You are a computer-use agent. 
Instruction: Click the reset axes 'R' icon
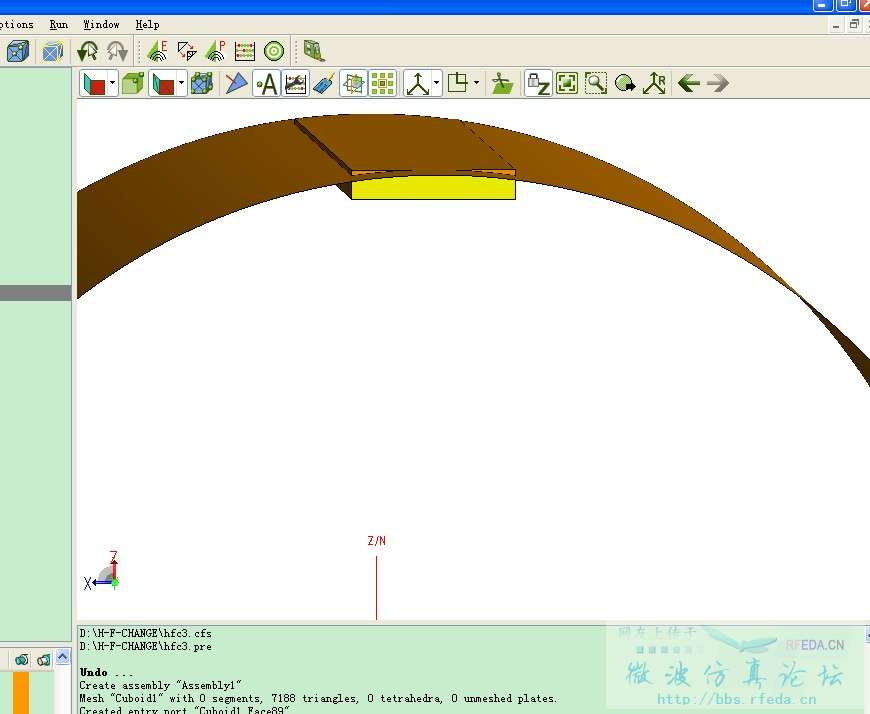654,84
